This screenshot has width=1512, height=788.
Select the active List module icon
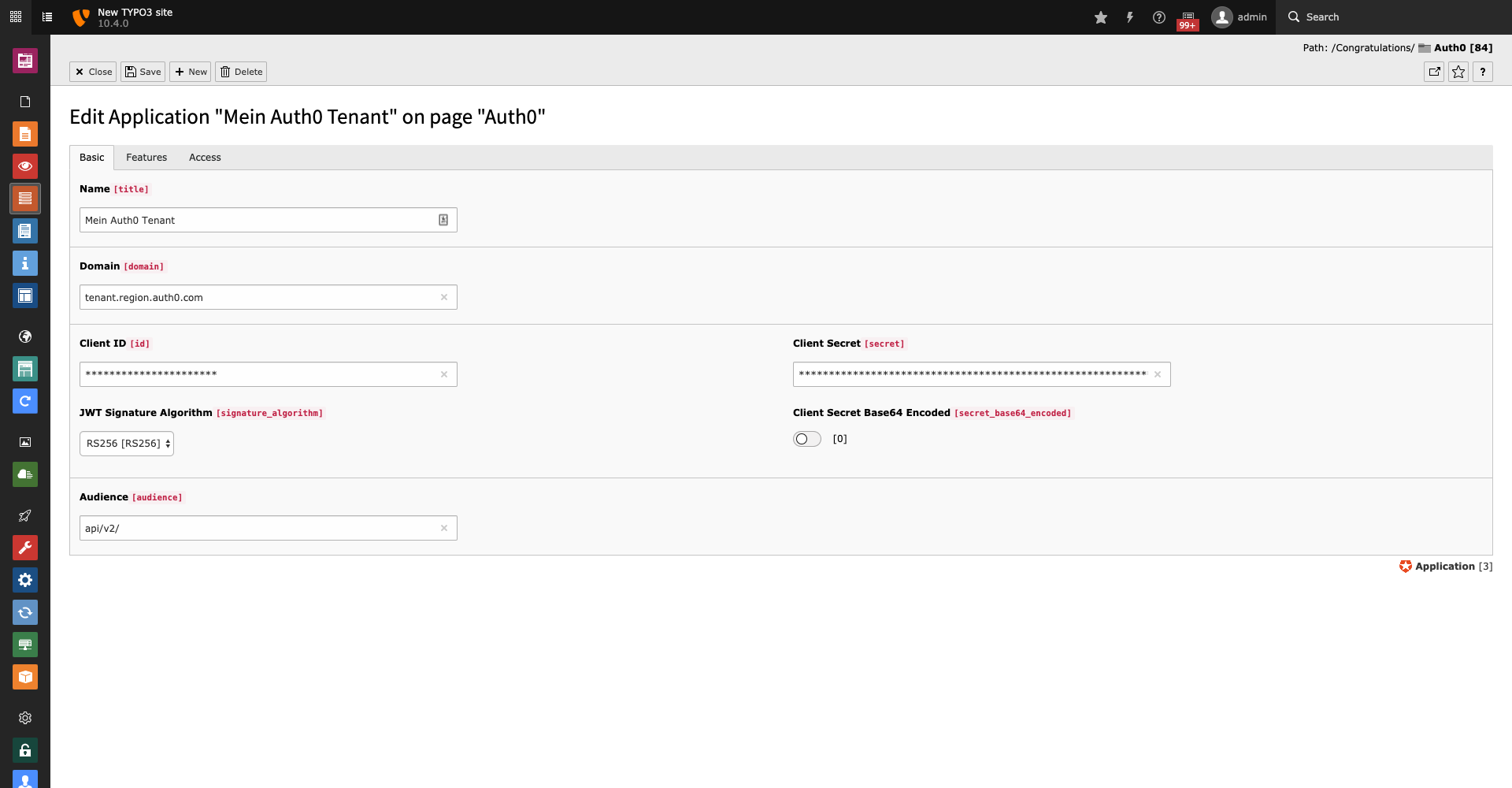click(x=25, y=199)
